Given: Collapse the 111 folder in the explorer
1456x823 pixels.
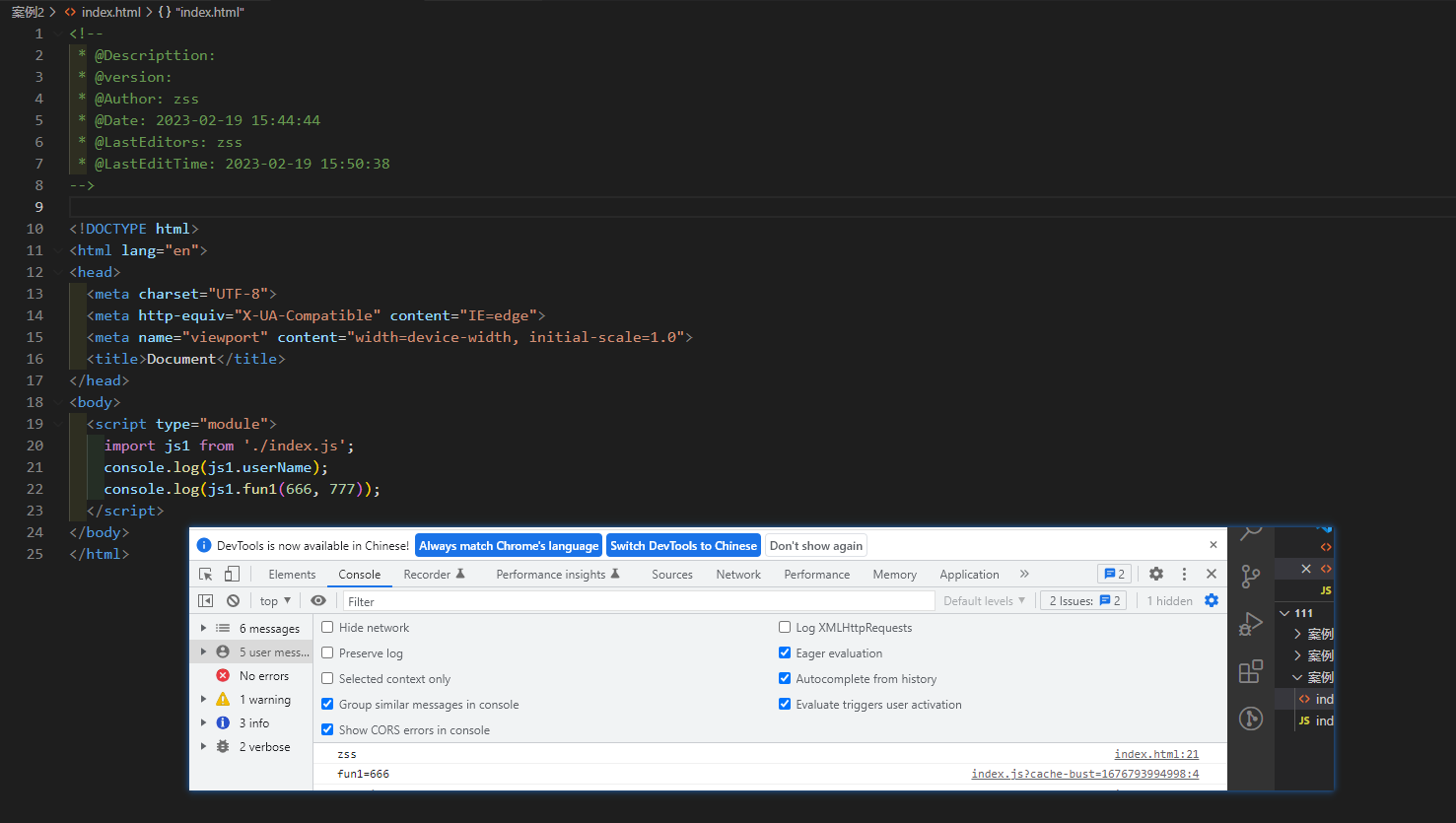Looking at the screenshot, I should pos(1284,613).
